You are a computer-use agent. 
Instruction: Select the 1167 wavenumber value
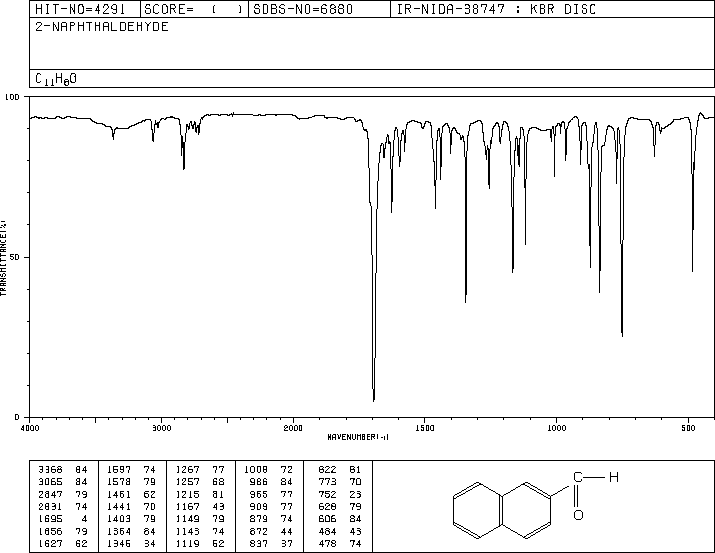point(187,506)
